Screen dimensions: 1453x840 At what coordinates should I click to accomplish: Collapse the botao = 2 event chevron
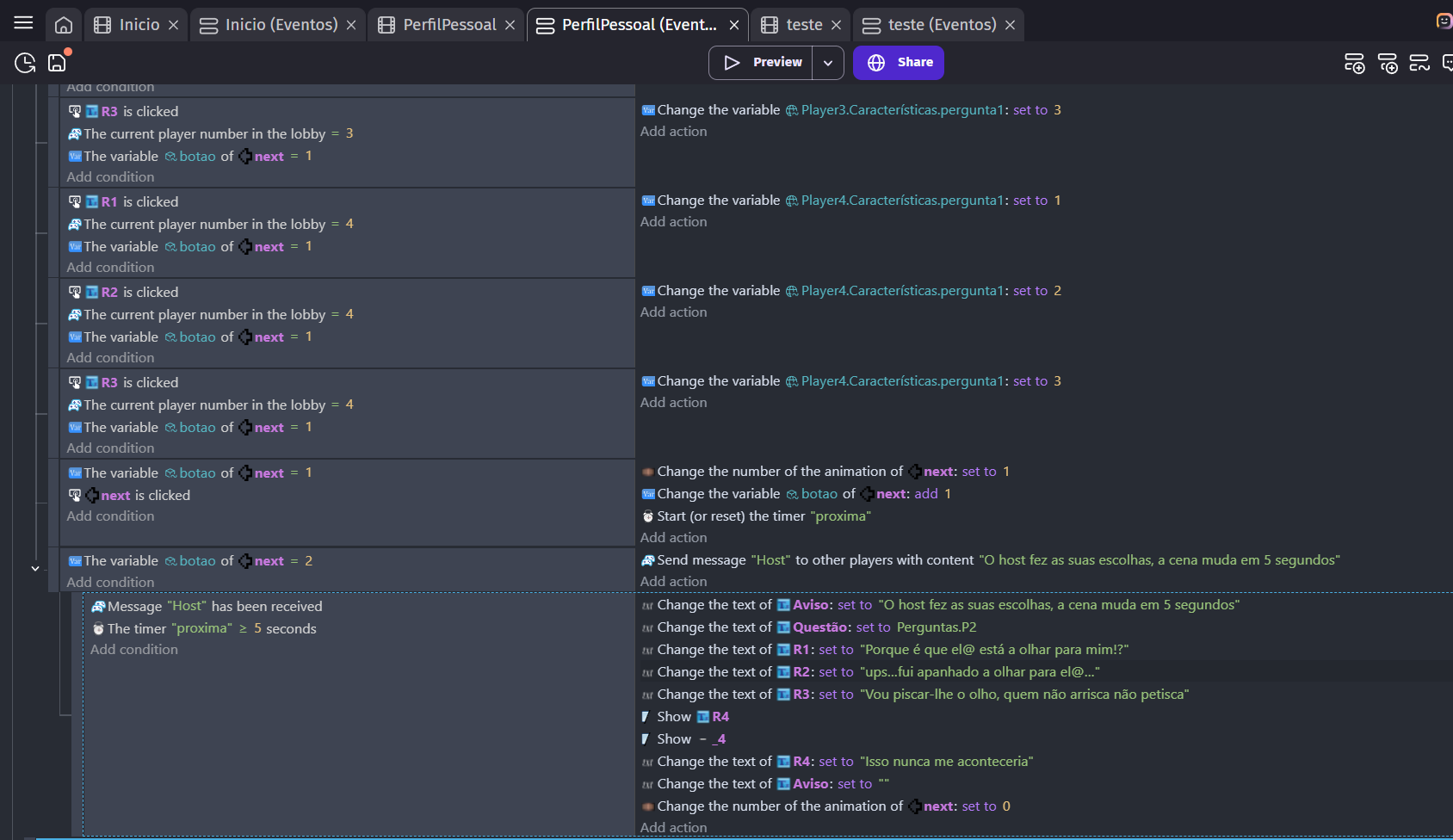[x=35, y=568]
